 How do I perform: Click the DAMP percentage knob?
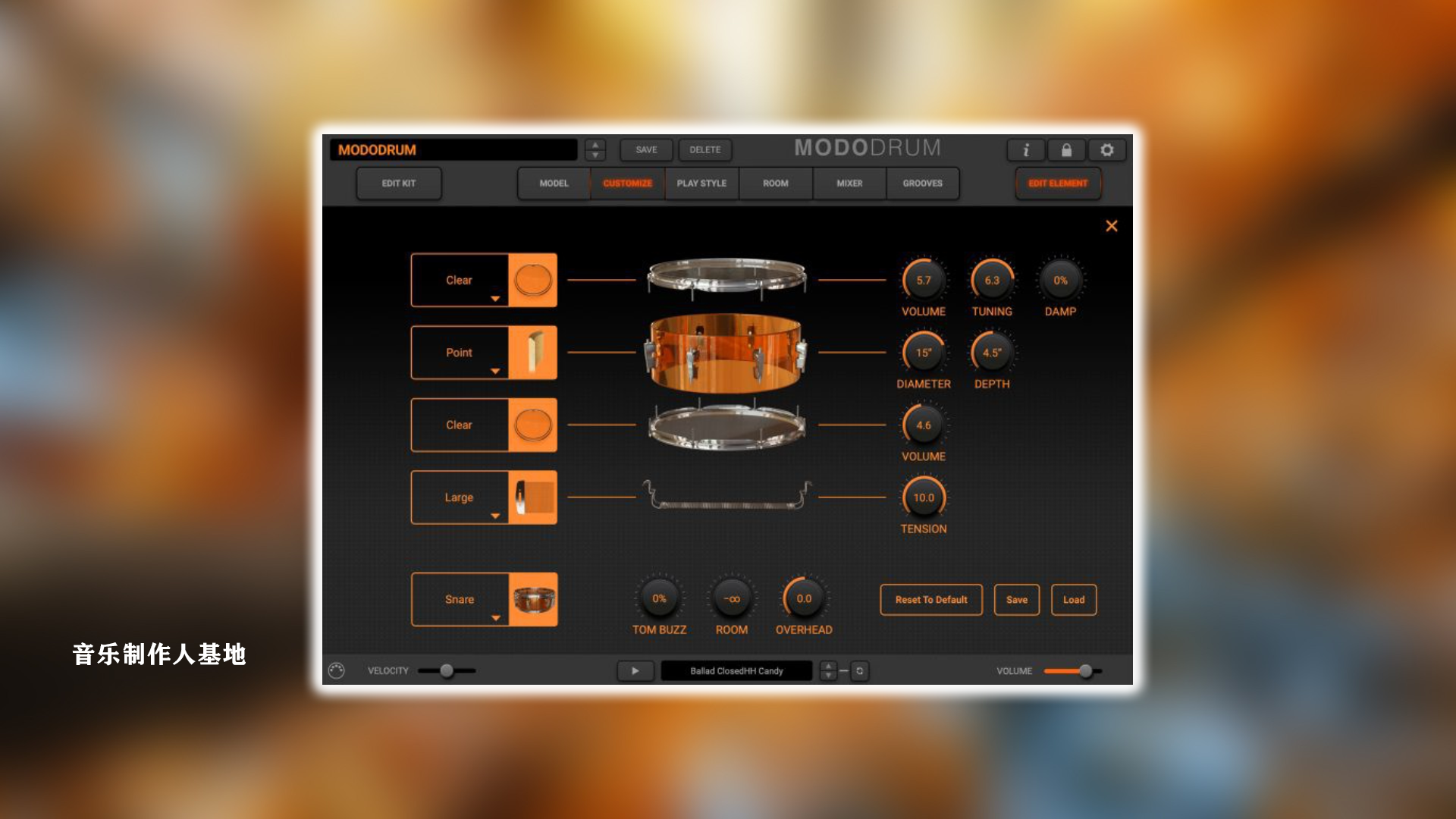click(x=1058, y=280)
